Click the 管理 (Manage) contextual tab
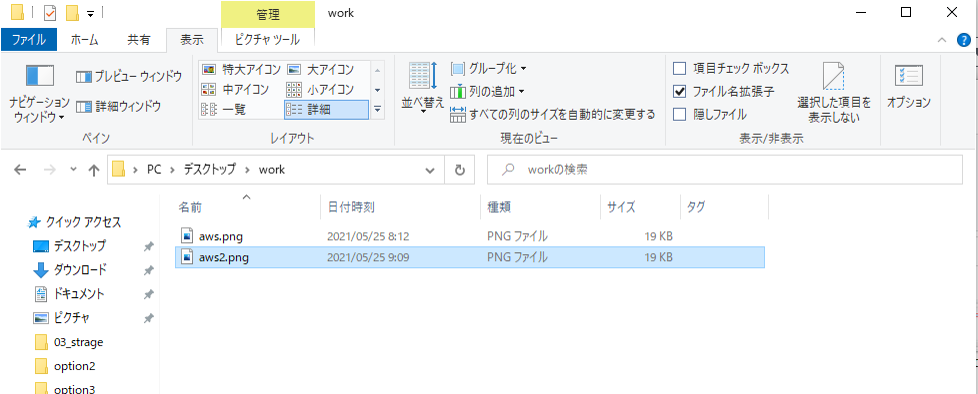 [268, 14]
